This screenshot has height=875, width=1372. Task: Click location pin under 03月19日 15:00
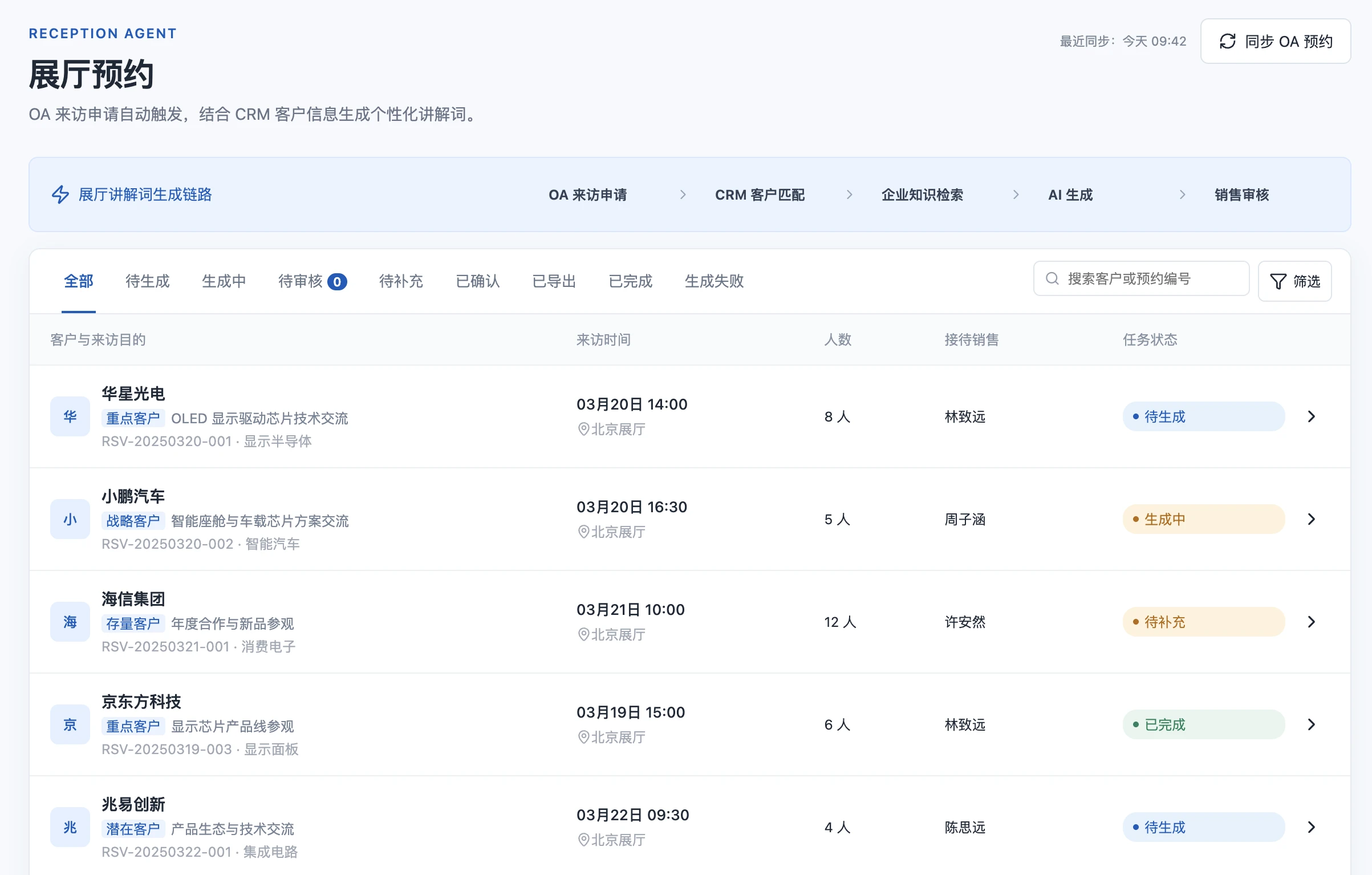(x=583, y=737)
